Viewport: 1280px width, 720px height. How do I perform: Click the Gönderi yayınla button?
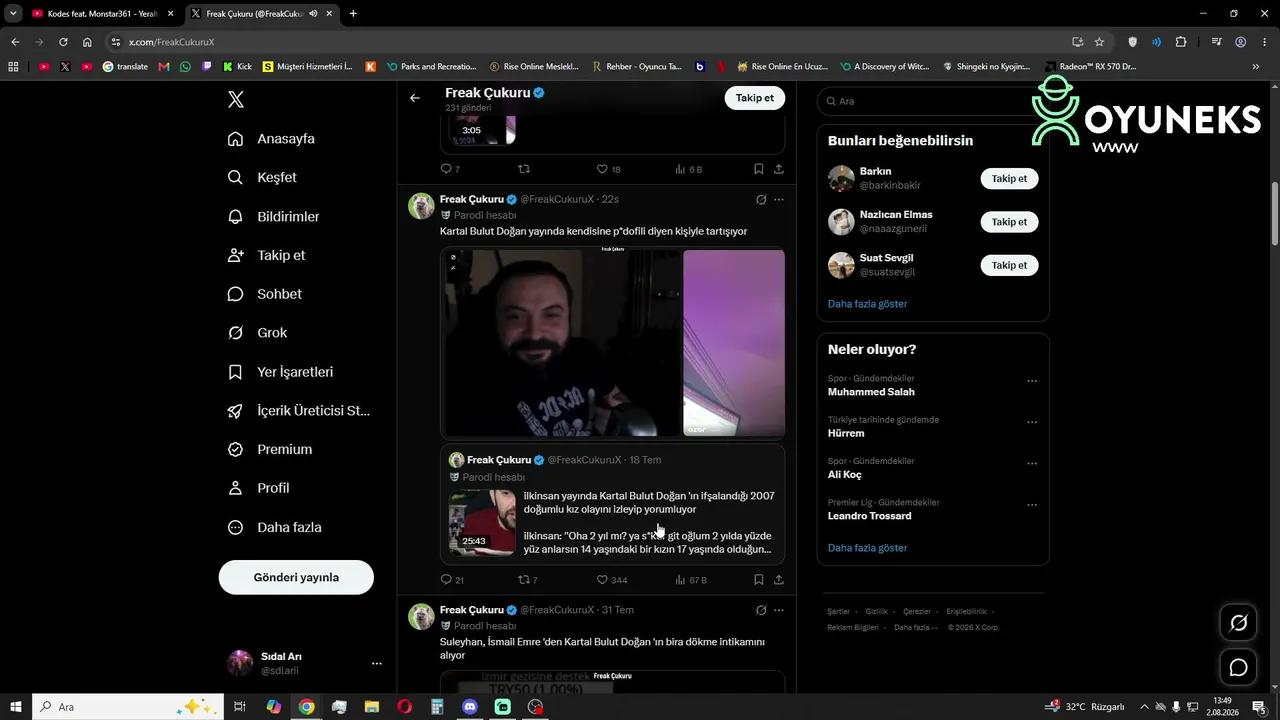296,577
